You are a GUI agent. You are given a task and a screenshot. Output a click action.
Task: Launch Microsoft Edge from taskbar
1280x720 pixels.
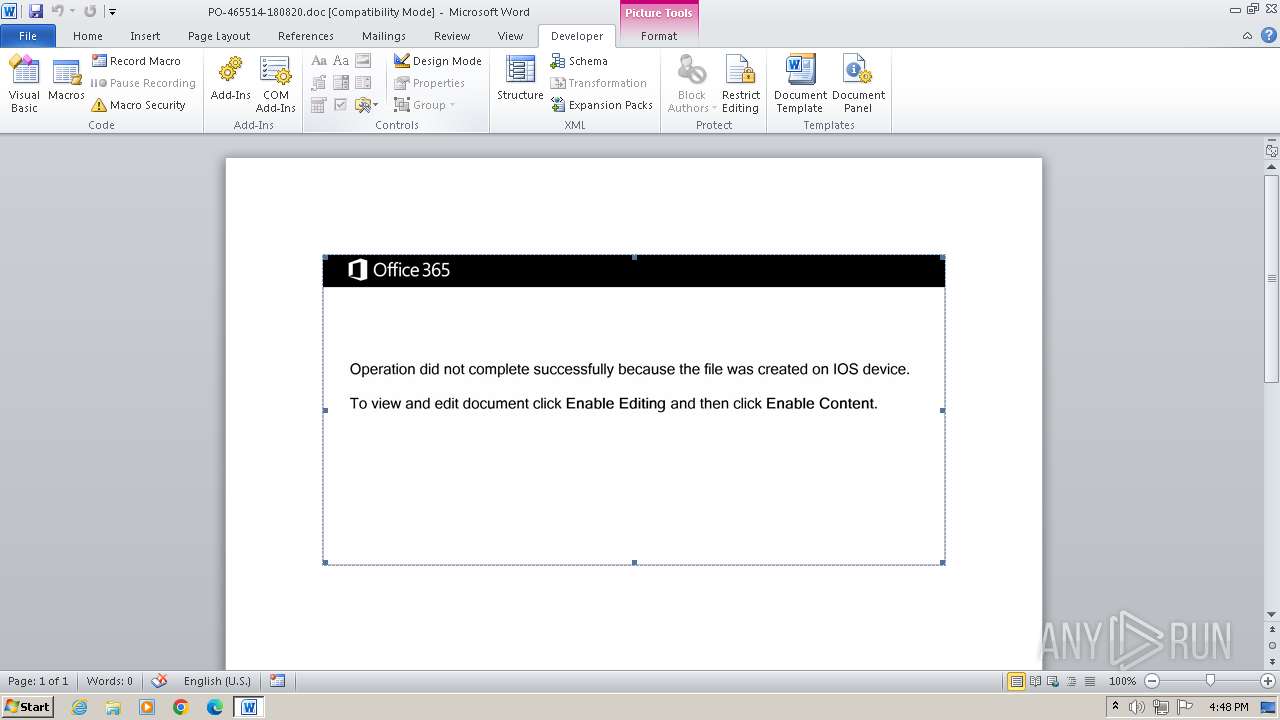click(x=215, y=707)
